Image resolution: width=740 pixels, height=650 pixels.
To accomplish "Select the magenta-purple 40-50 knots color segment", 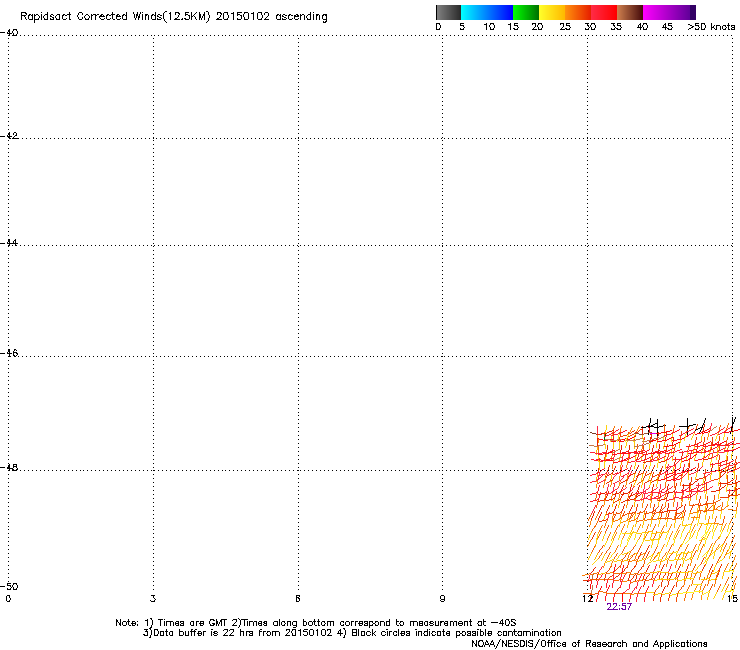I will 669,12.
